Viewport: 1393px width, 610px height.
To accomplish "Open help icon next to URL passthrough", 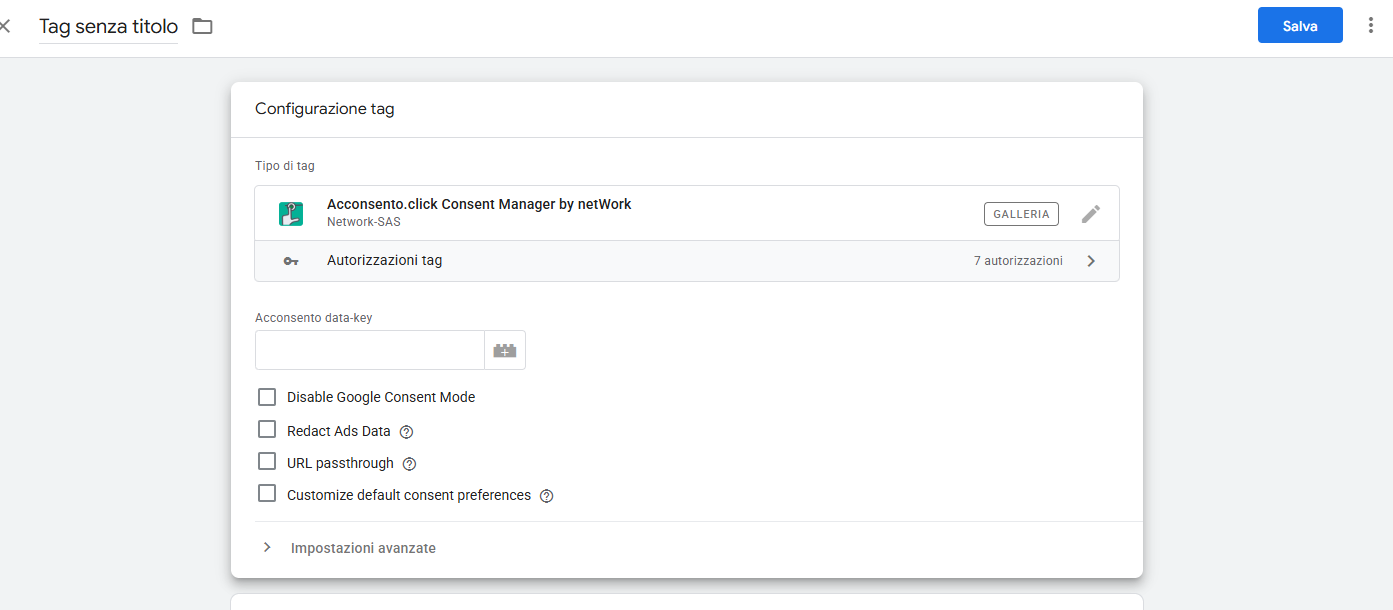I will [x=409, y=464].
